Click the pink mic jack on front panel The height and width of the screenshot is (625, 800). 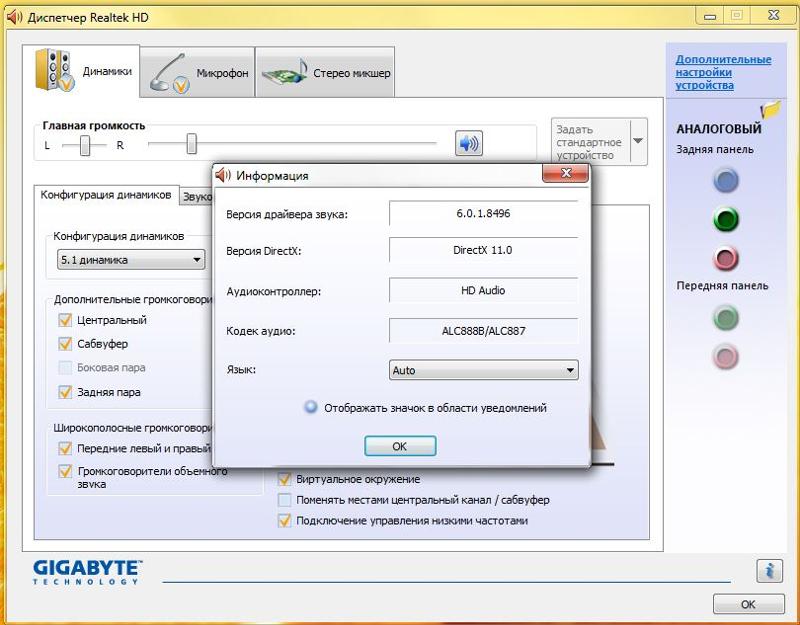tap(723, 355)
